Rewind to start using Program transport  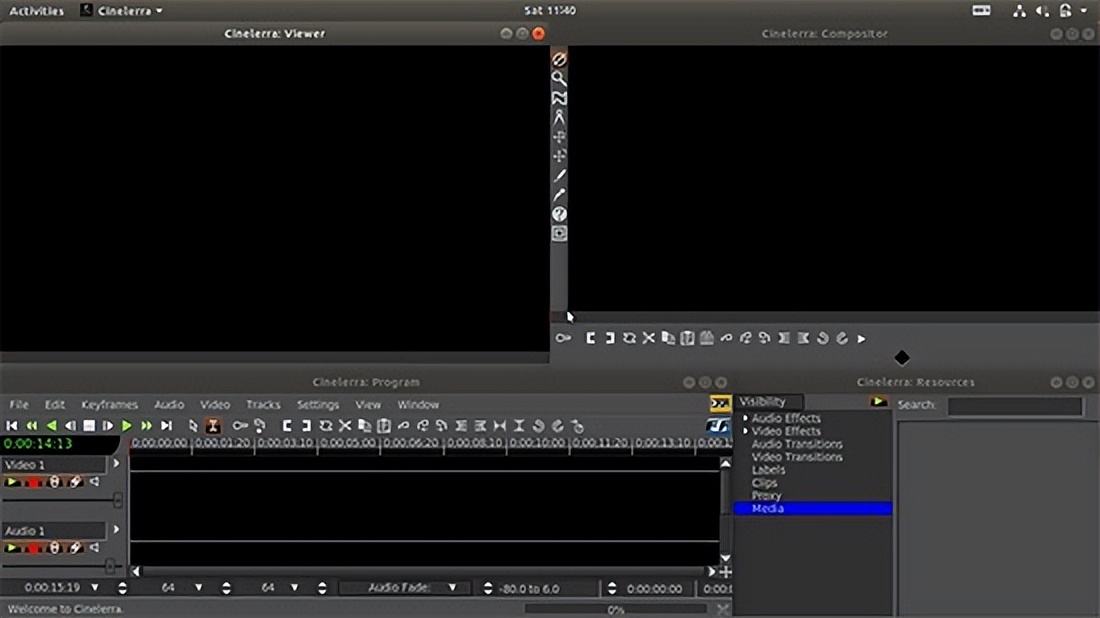(x=12, y=426)
